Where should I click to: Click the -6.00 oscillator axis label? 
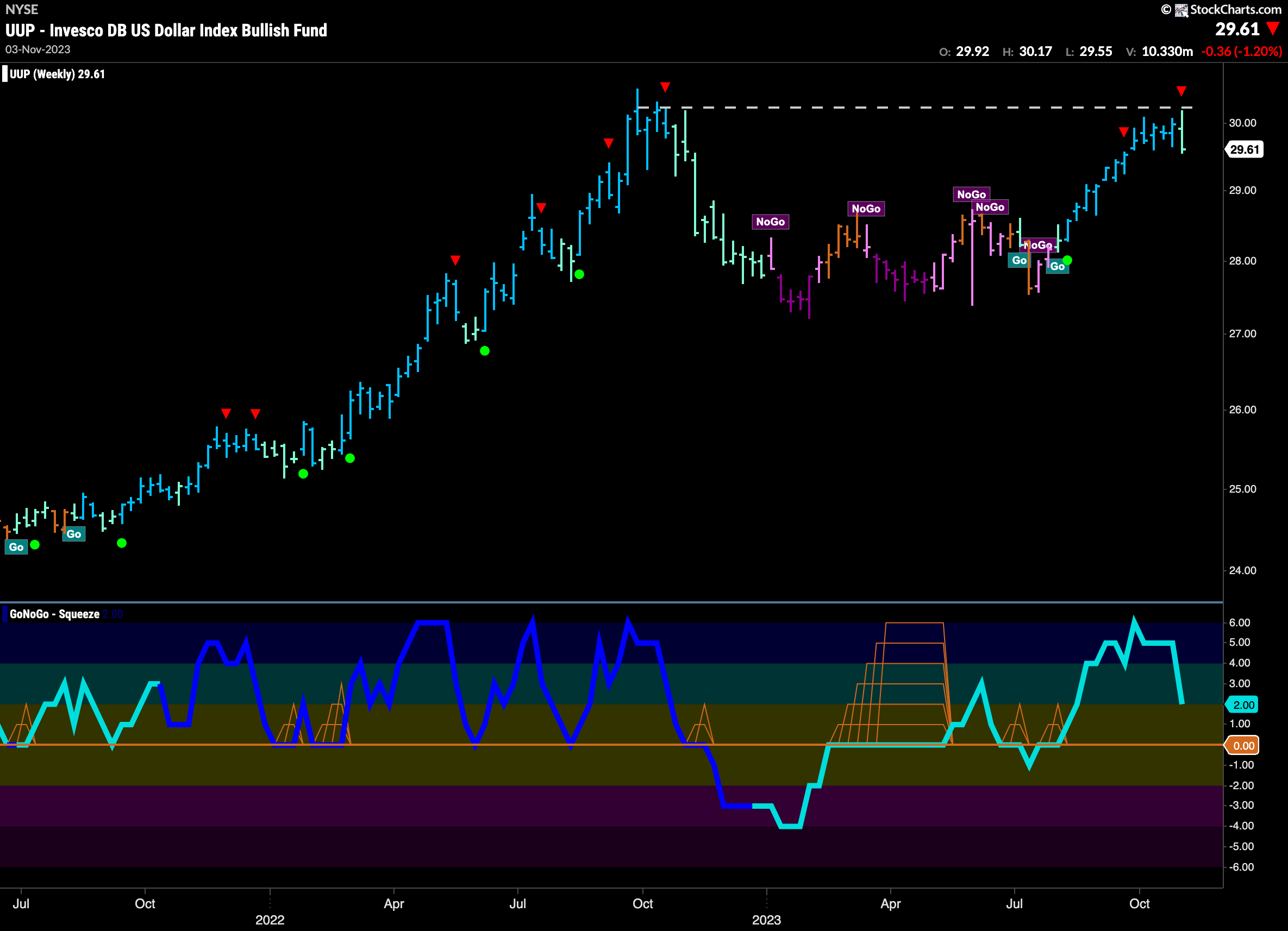1241,867
